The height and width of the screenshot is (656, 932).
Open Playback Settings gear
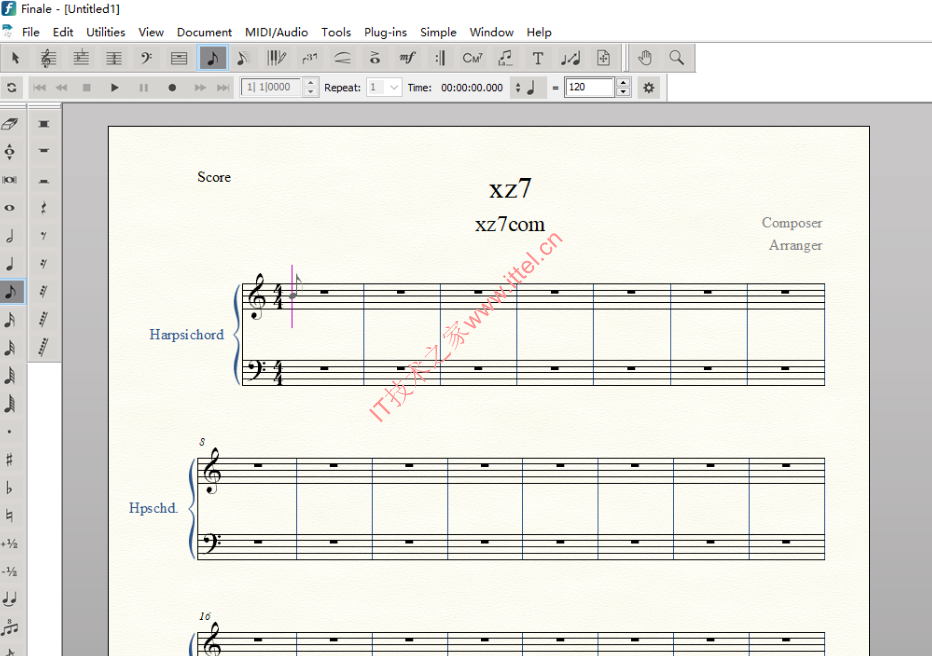[648, 88]
